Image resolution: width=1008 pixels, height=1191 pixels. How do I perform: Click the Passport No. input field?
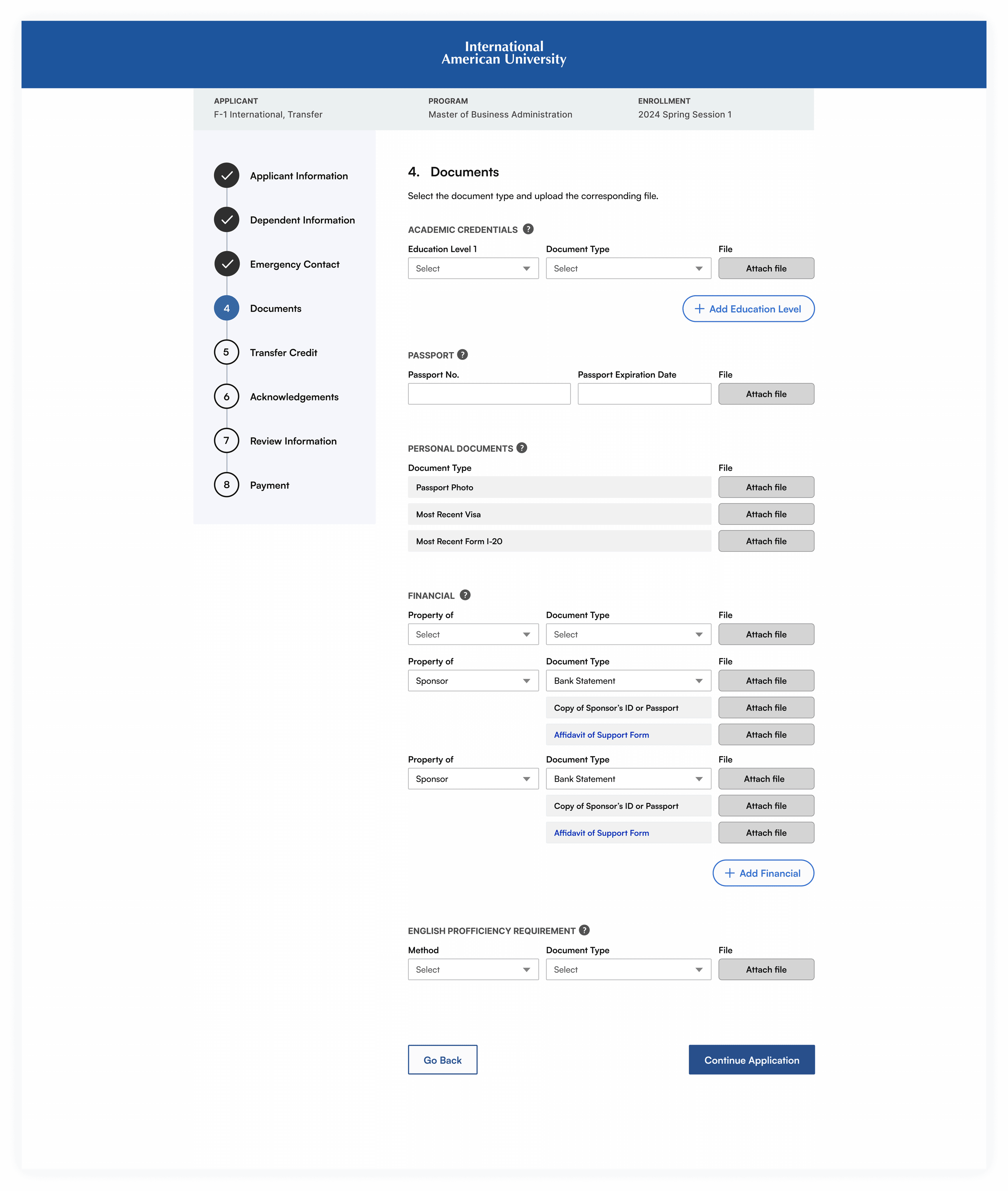[489, 394]
